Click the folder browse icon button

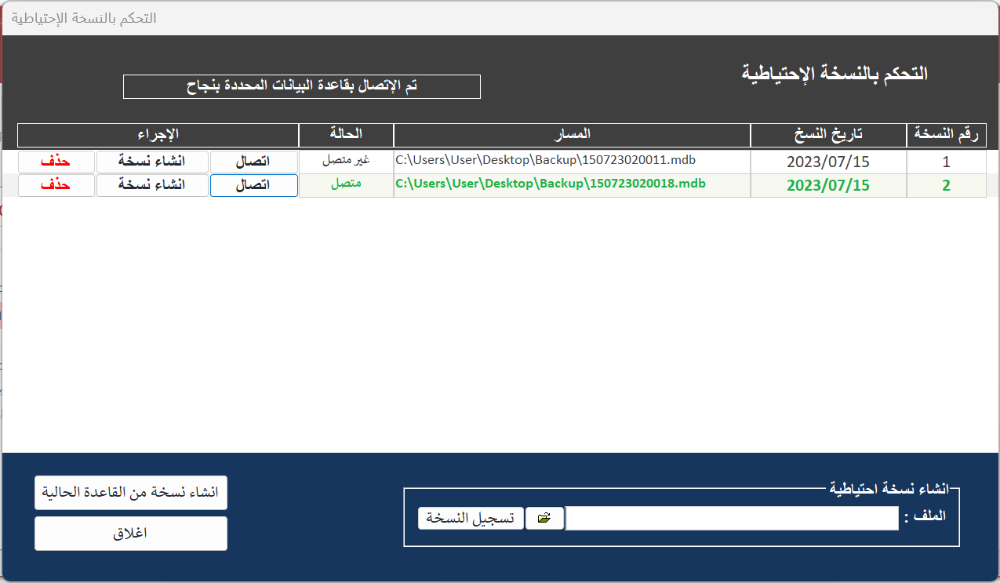pyautogui.click(x=544, y=518)
